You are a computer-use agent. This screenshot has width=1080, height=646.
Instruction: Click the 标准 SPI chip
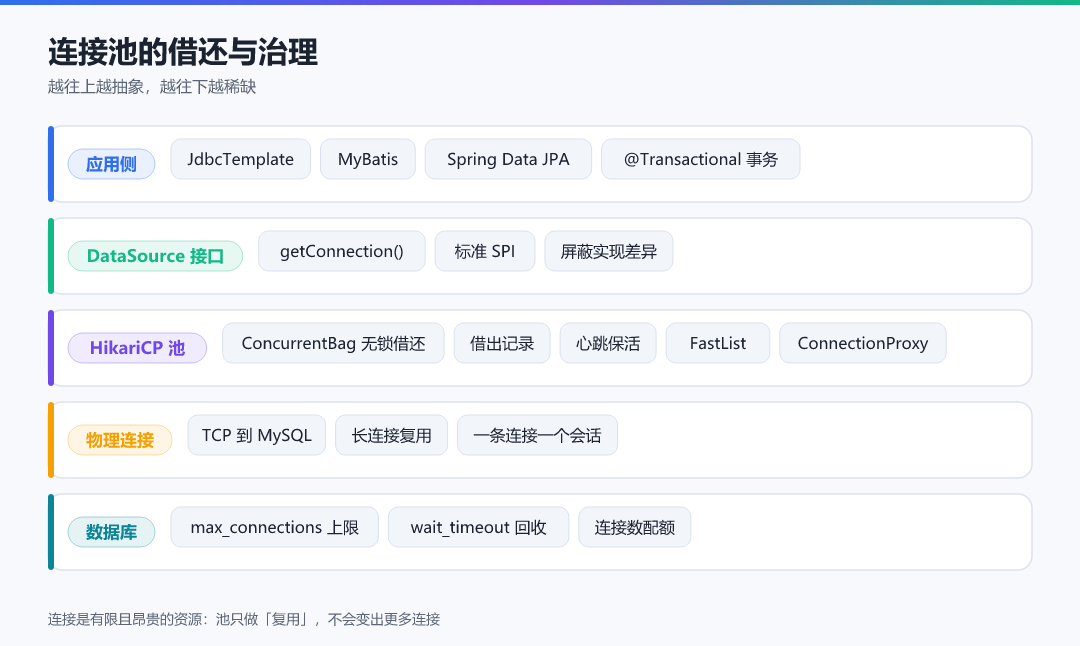click(485, 251)
